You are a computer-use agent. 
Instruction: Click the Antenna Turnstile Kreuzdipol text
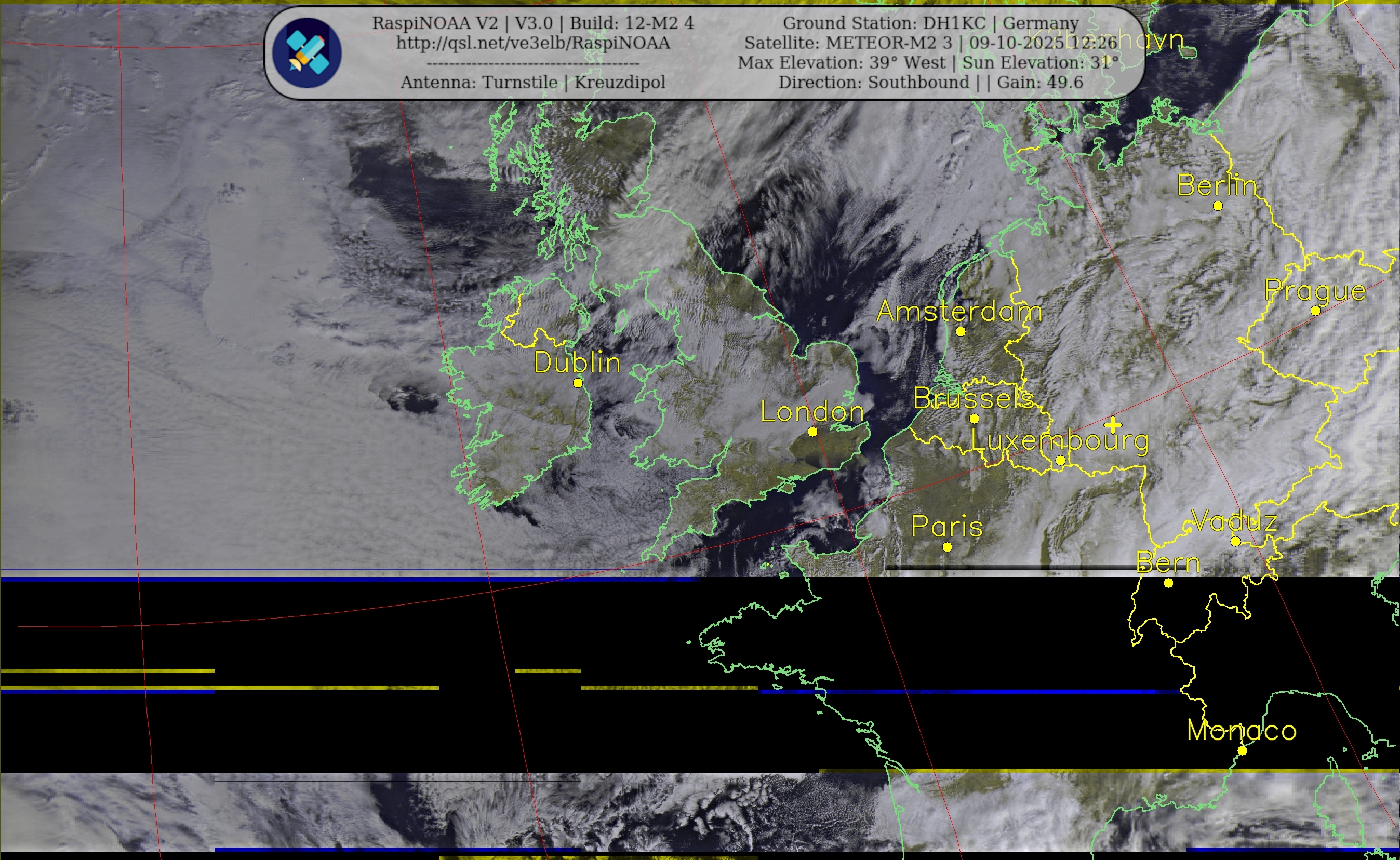532,83
